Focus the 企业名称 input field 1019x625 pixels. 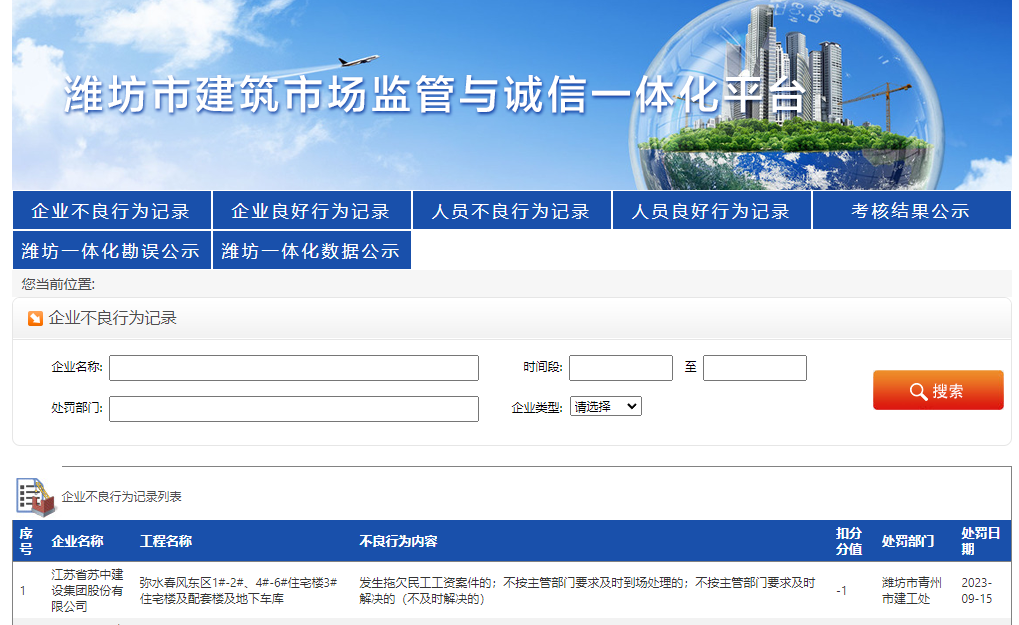pos(294,368)
